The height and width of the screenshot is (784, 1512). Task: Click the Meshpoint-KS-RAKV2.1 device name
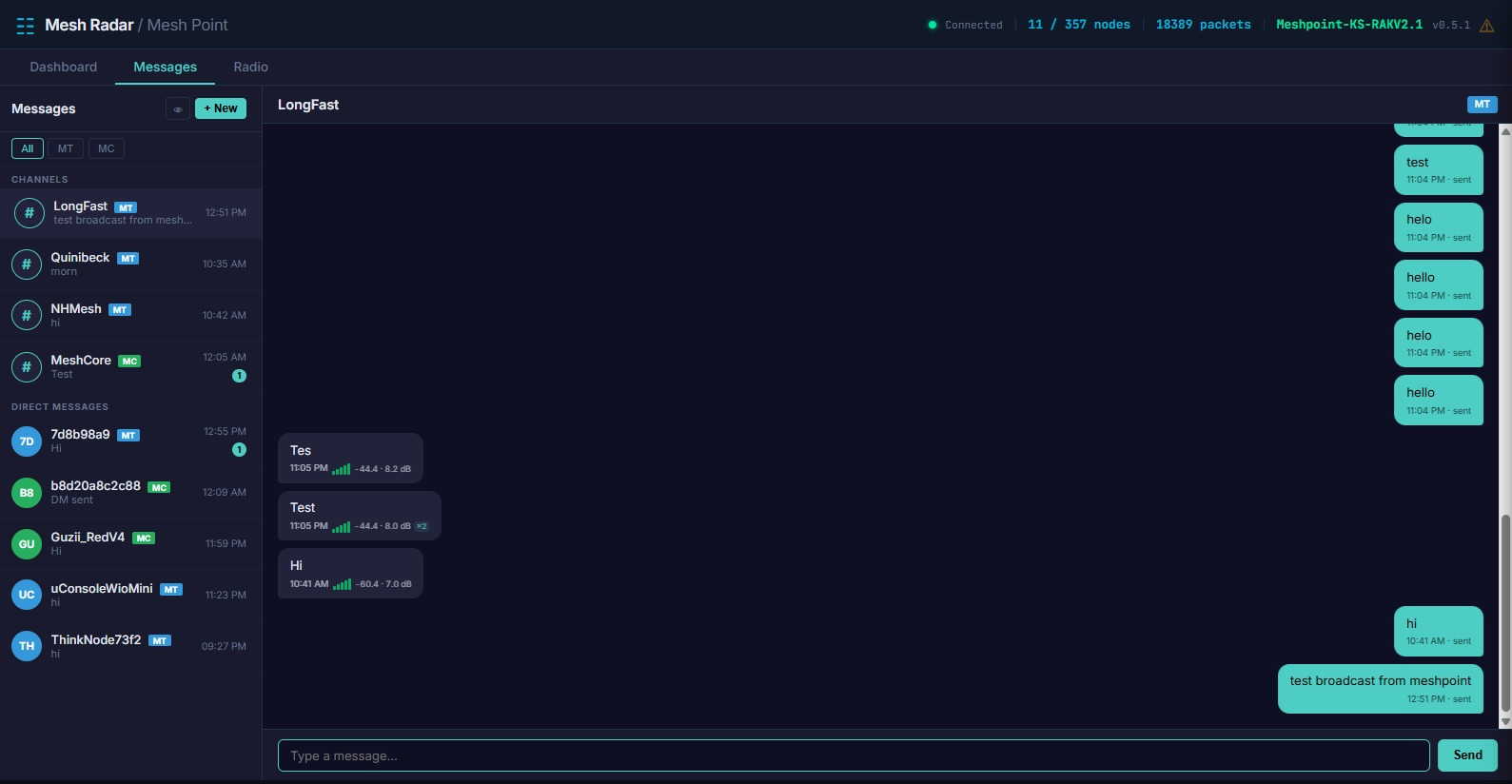(x=1349, y=25)
